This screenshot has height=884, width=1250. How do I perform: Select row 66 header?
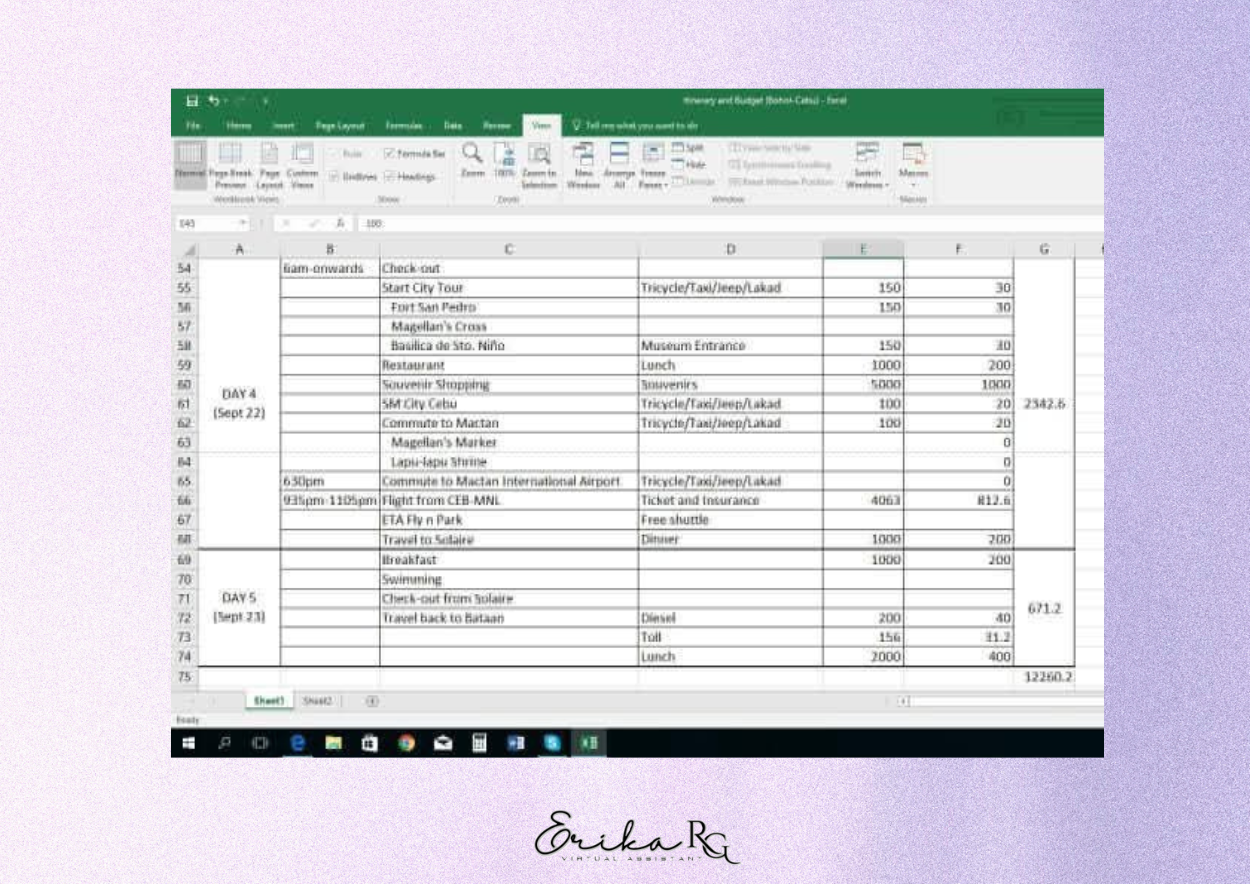[x=184, y=501]
